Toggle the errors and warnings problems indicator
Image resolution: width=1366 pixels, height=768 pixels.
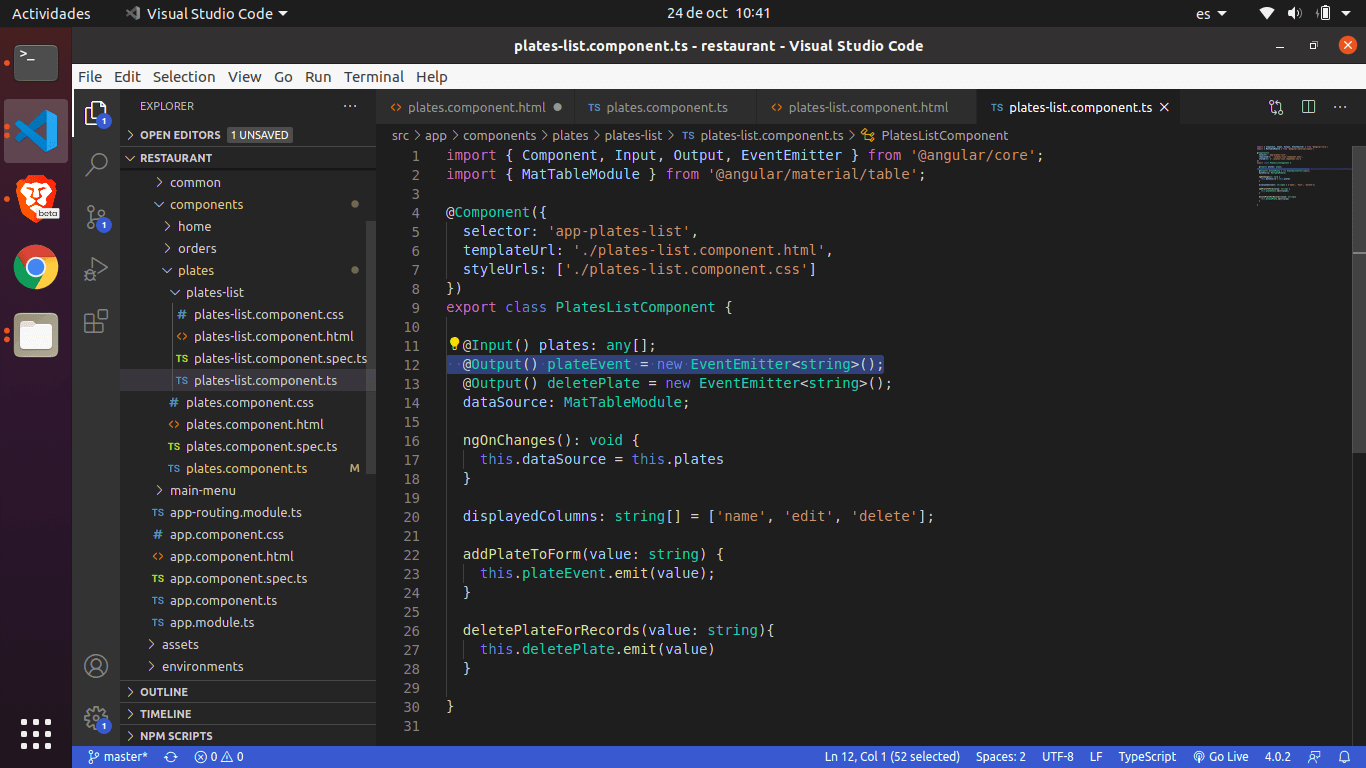pyautogui.click(x=219, y=757)
